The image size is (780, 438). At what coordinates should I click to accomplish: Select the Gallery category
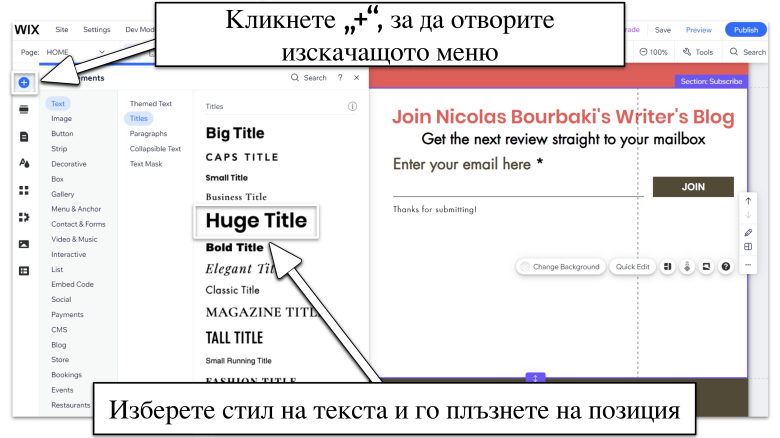63,194
